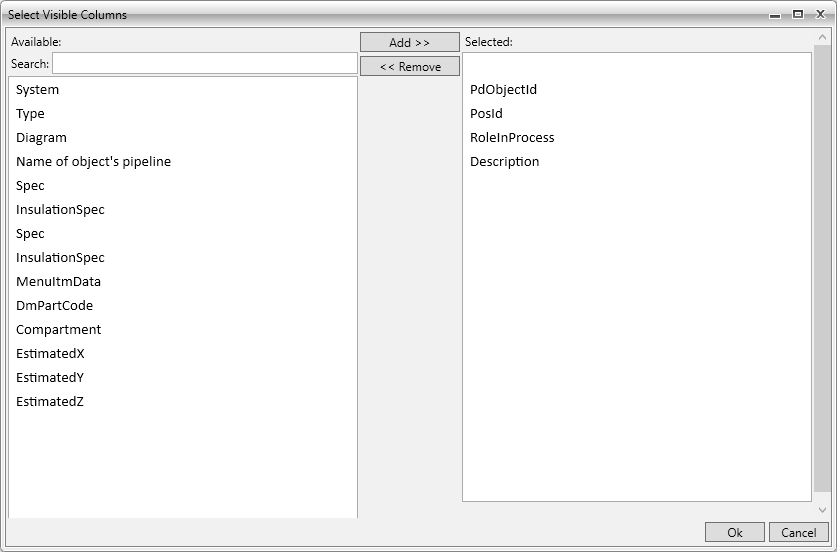The width and height of the screenshot is (837, 552).
Task: Select System in Available list
Action: [x=37, y=90]
